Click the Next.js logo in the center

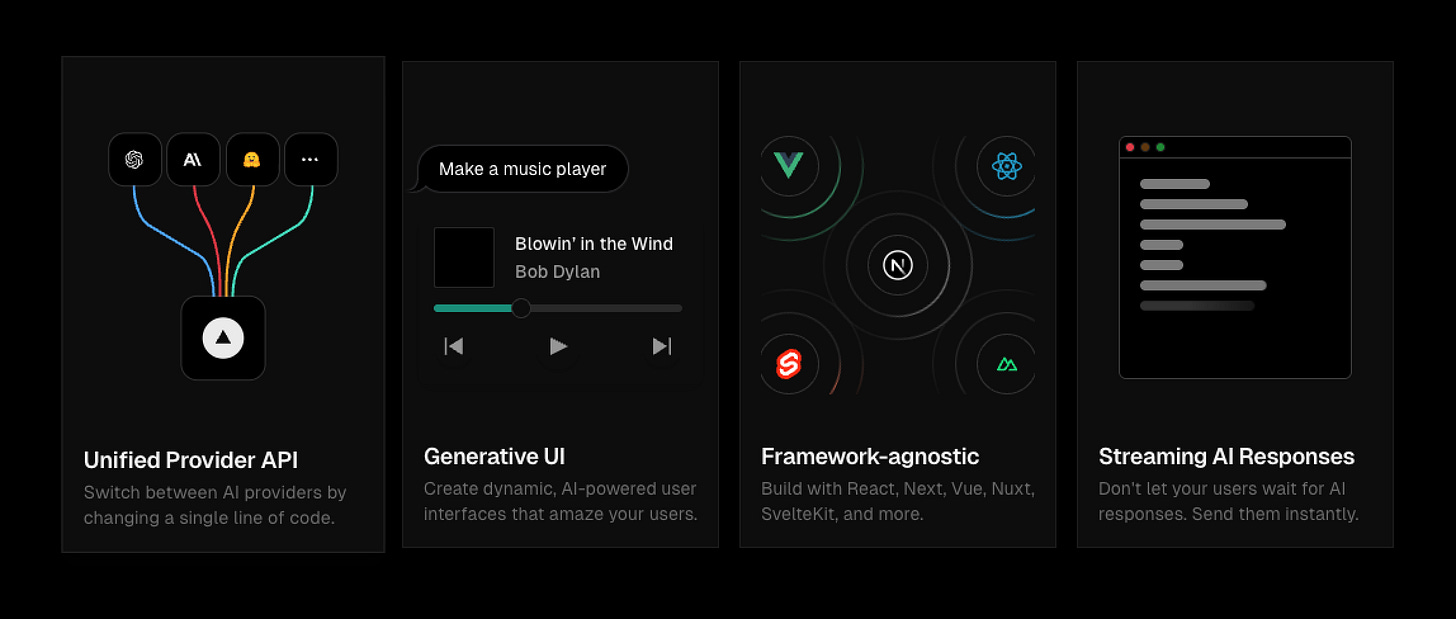click(898, 266)
